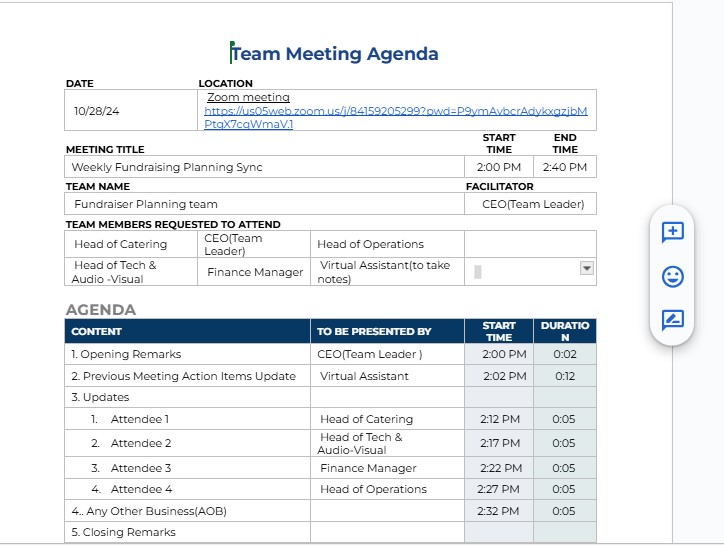Screen dimensions: 724x545
Task: Click the Virtual Assistant(to take notes) cell
Action: pos(385,272)
